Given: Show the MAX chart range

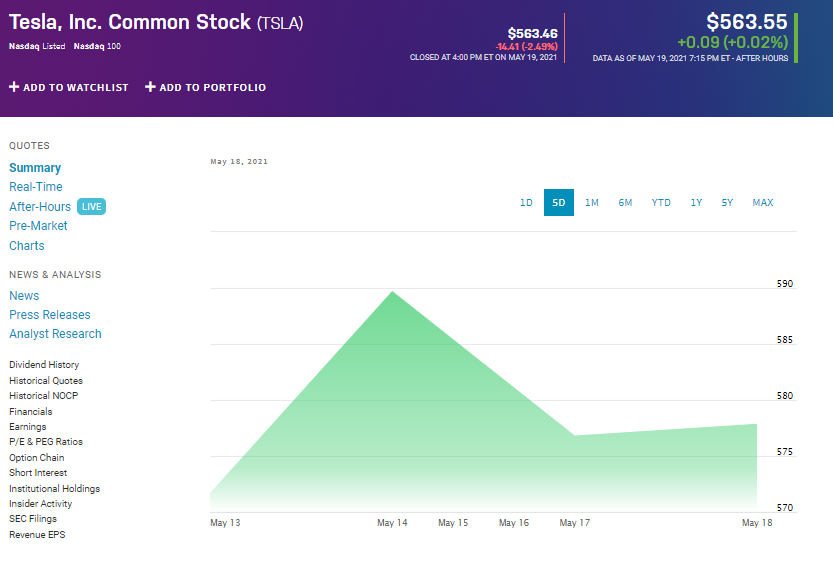Looking at the screenshot, I should 763,202.
